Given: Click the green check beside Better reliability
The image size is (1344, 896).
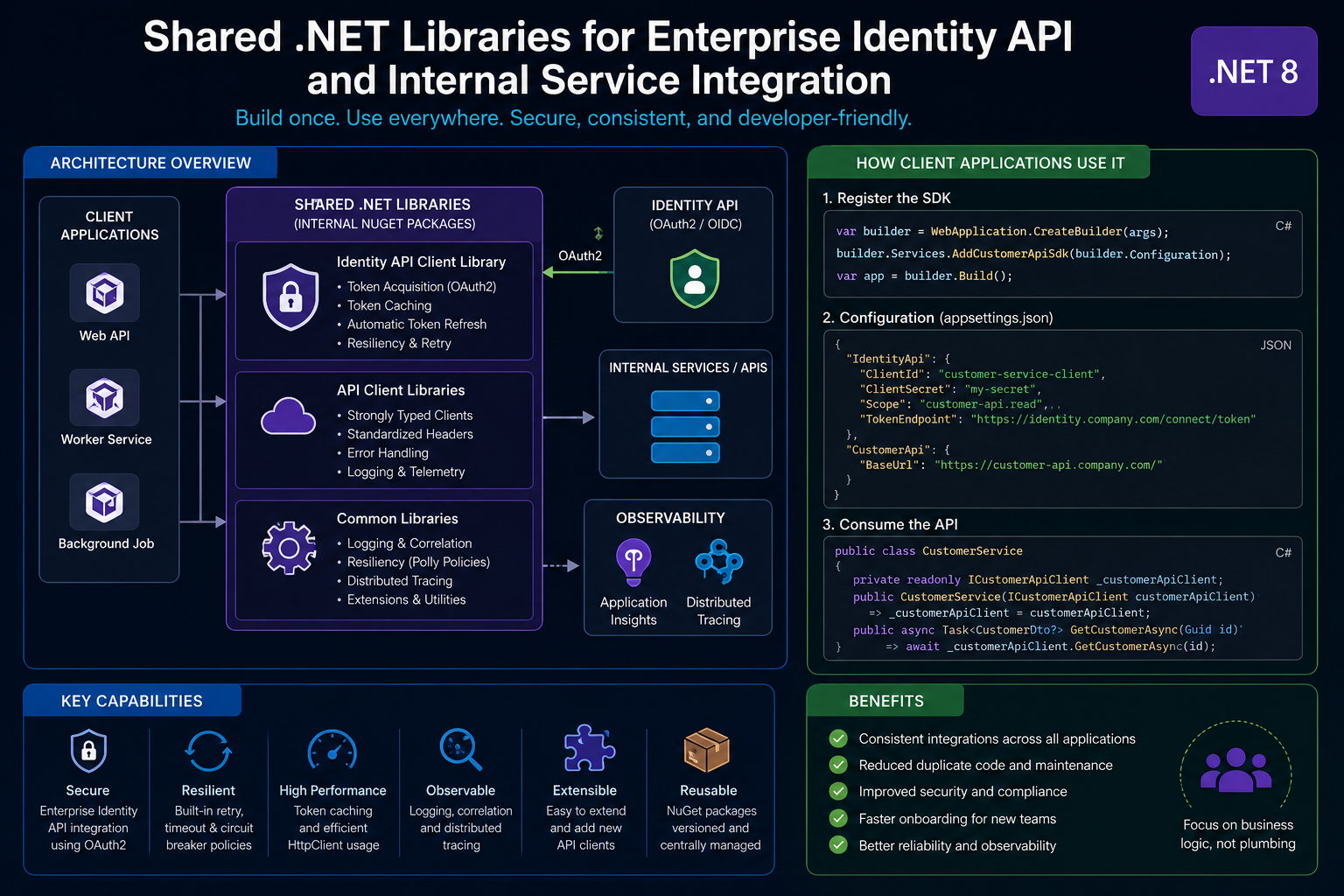Looking at the screenshot, I should (838, 845).
